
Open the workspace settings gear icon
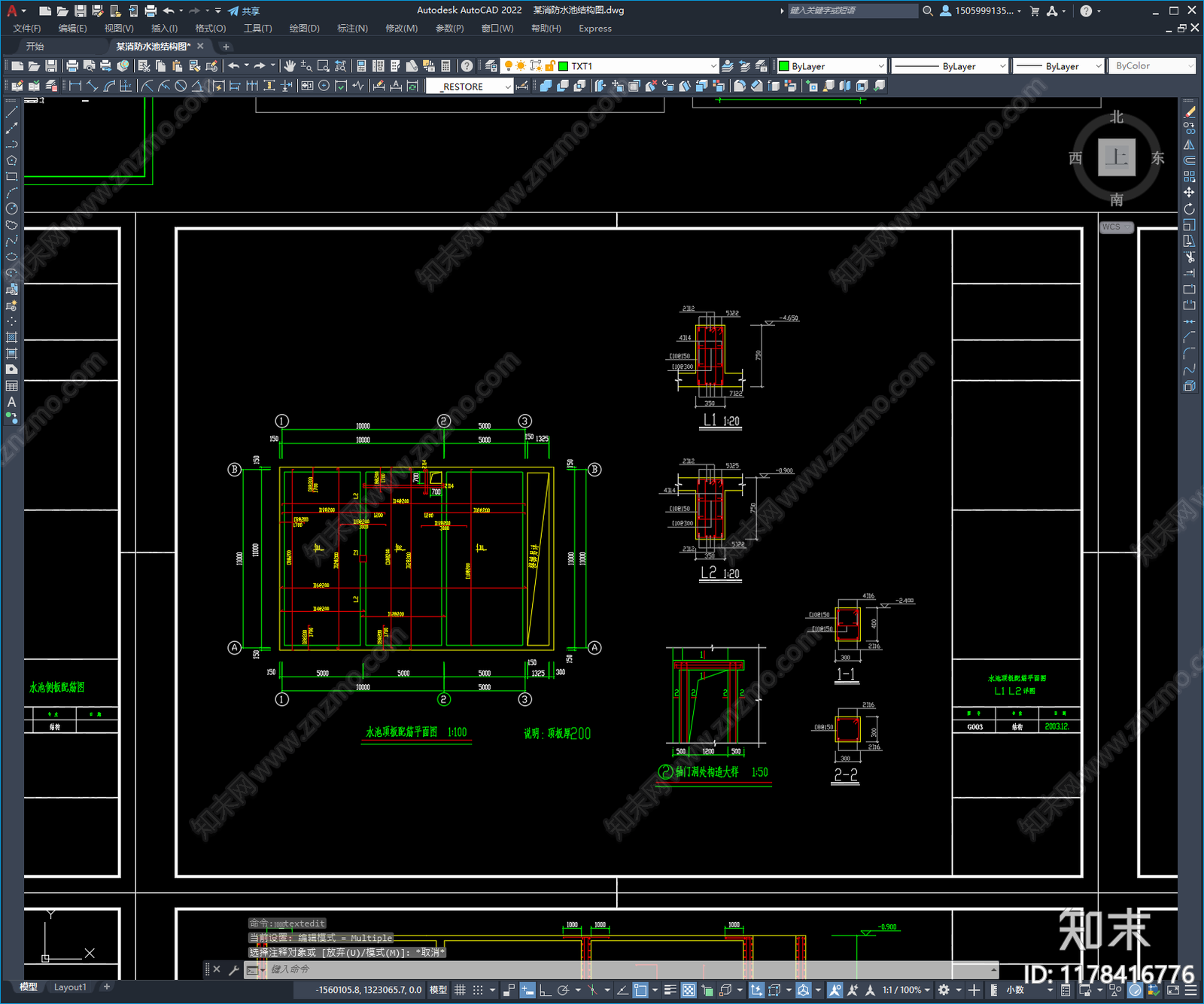point(944,990)
